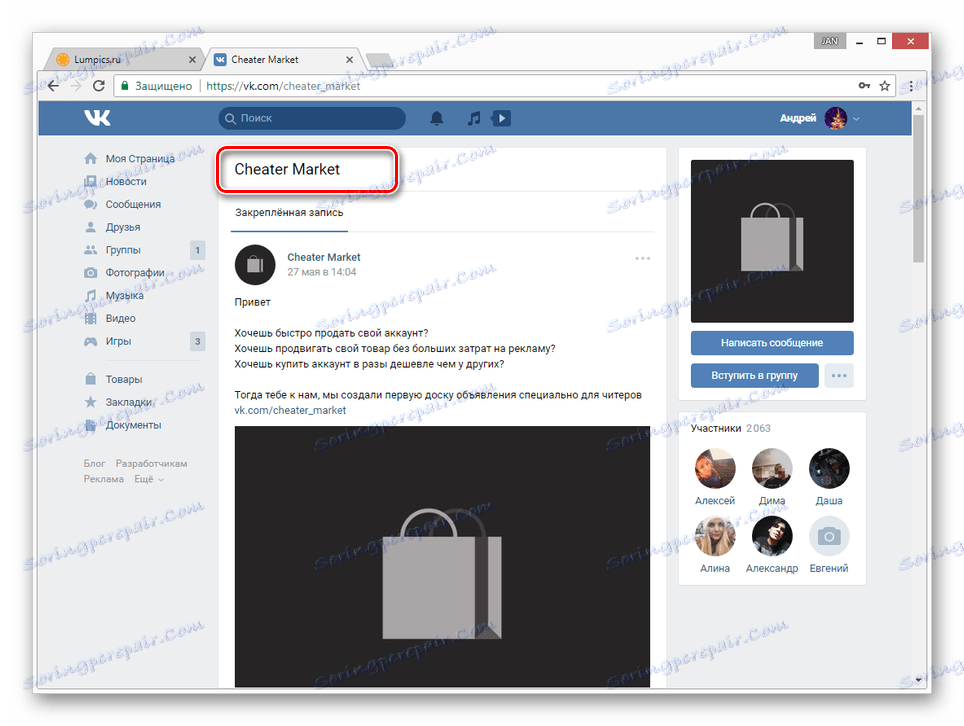
Task: Click the green padlock secure icon
Action: point(125,86)
